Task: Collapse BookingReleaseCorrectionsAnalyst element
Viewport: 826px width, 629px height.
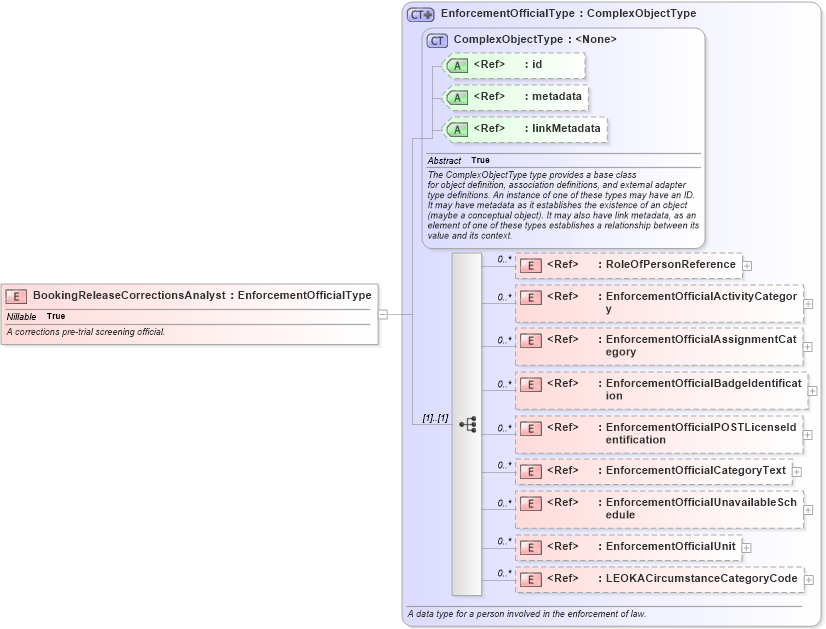Action: [x=385, y=313]
